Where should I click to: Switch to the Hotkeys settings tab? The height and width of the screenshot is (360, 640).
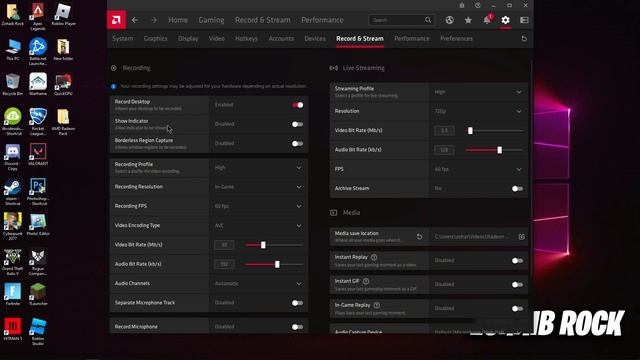pos(246,38)
